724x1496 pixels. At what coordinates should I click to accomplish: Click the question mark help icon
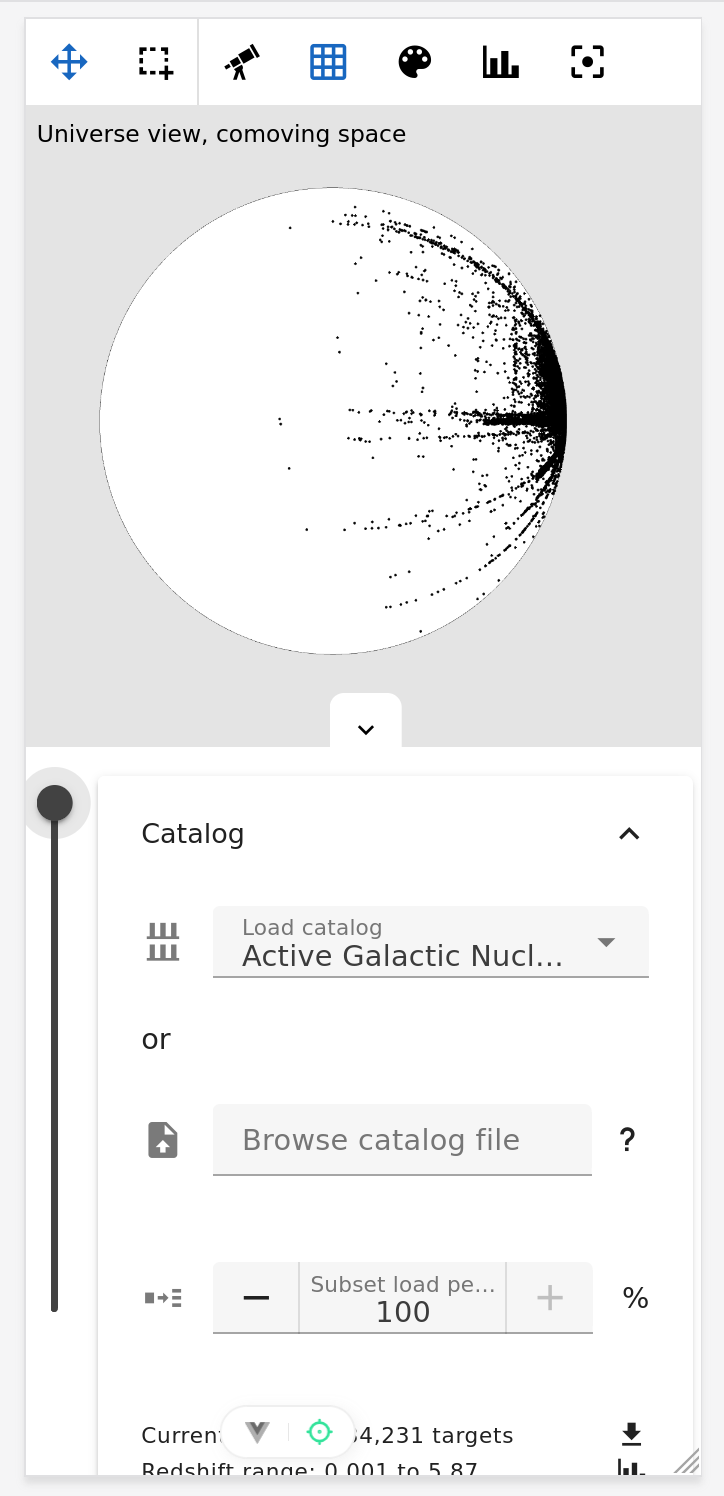click(x=627, y=1140)
